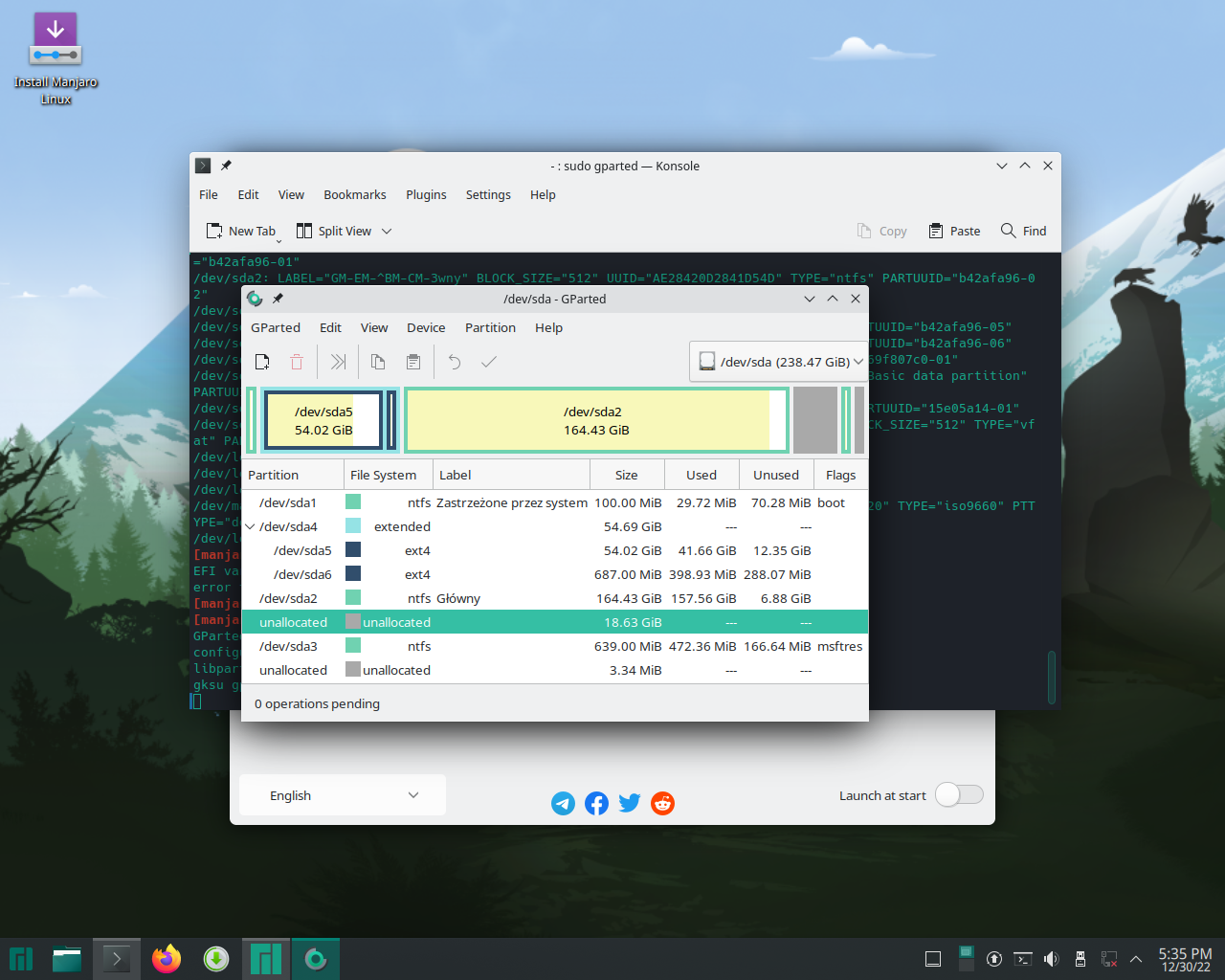Click Paste in the Konsole toolbar
The width and height of the screenshot is (1225, 980).
954,231
